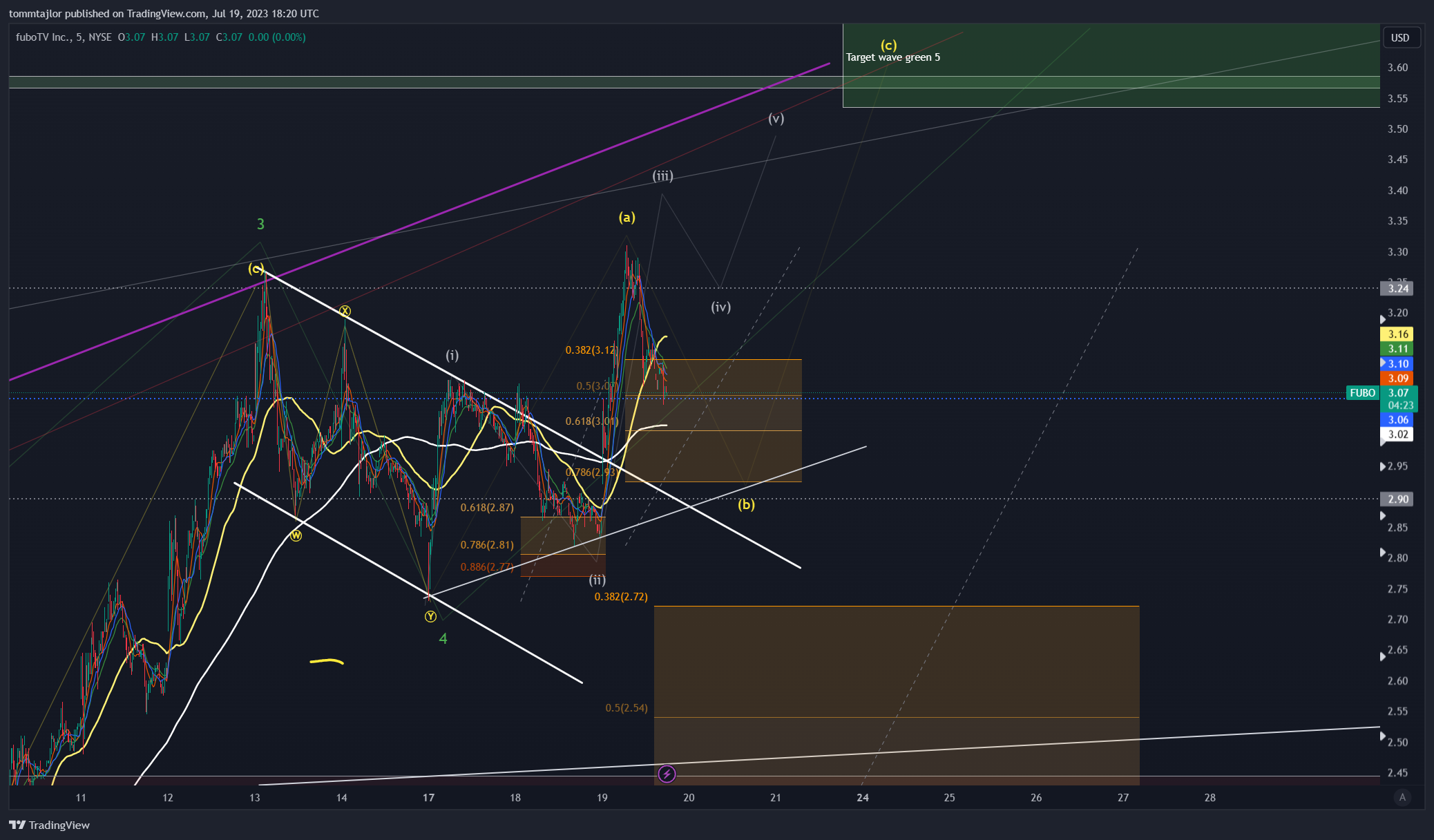The height and width of the screenshot is (840, 1434).
Task: Click the yellow (a) wave label
Action: click(627, 218)
